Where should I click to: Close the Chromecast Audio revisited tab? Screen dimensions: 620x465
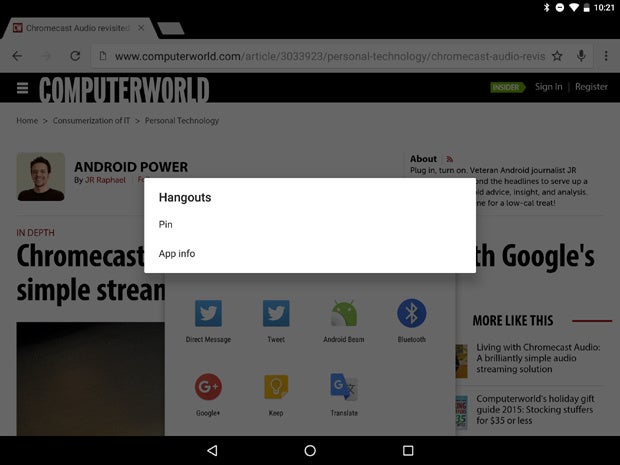pyautogui.click(x=141, y=28)
